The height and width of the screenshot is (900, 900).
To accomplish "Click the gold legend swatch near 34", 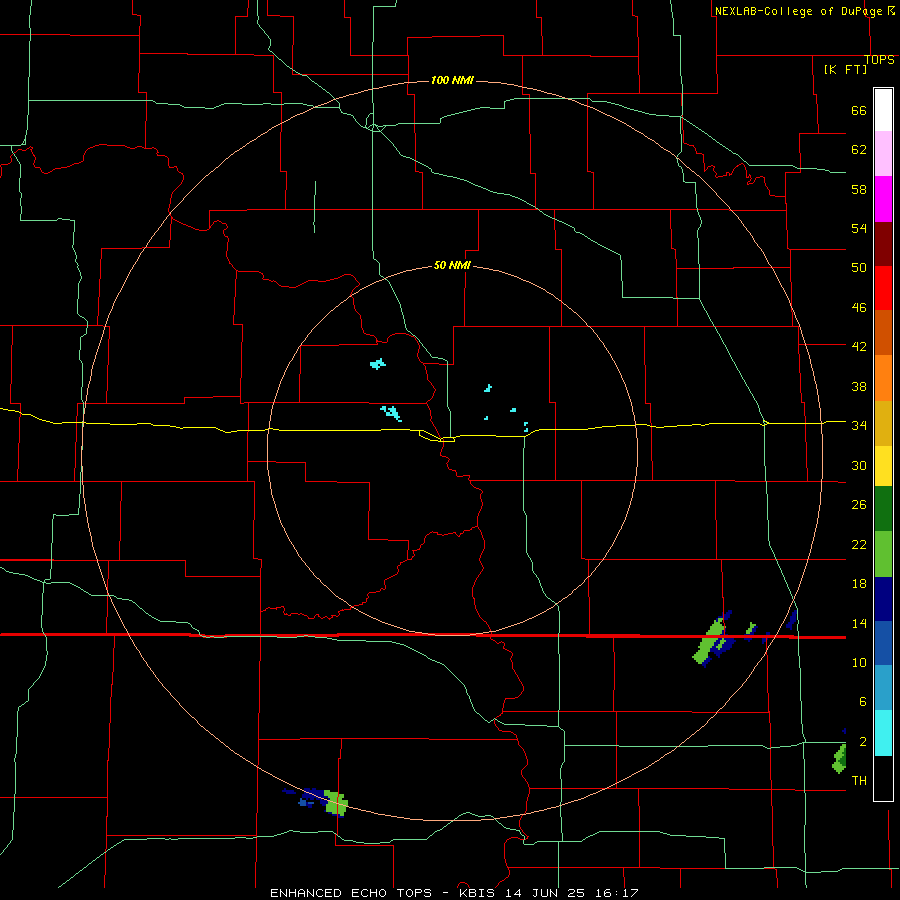I will (x=883, y=423).
